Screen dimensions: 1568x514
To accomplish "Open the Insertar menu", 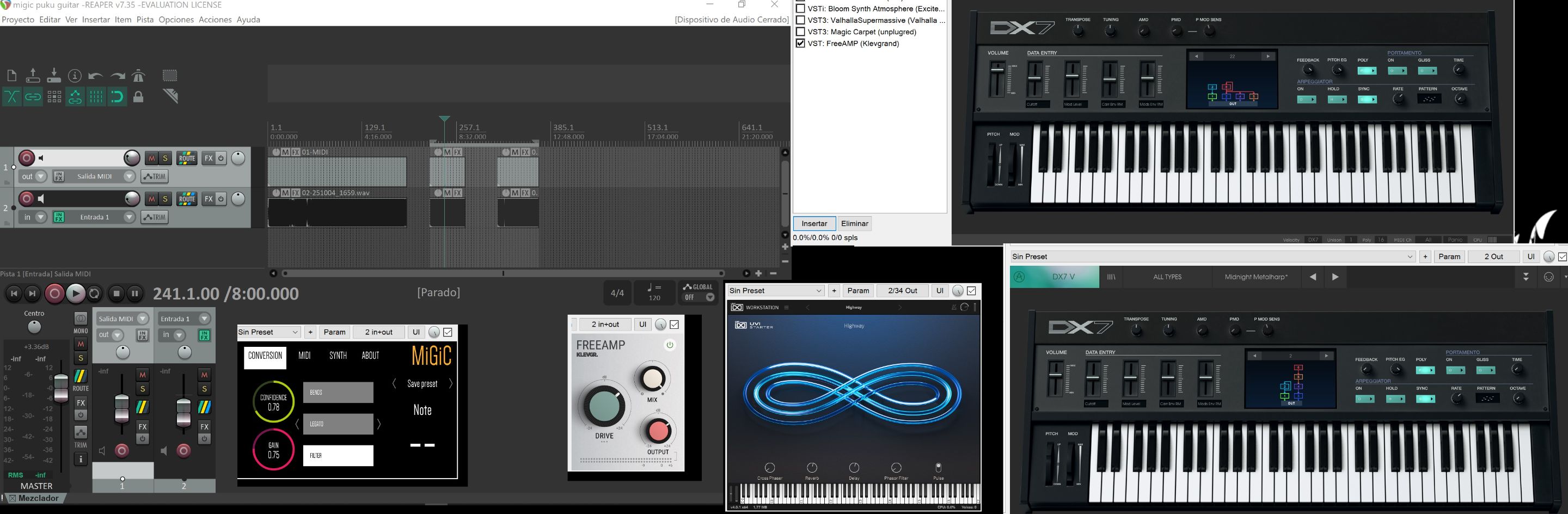I will [x=96, y=20].
